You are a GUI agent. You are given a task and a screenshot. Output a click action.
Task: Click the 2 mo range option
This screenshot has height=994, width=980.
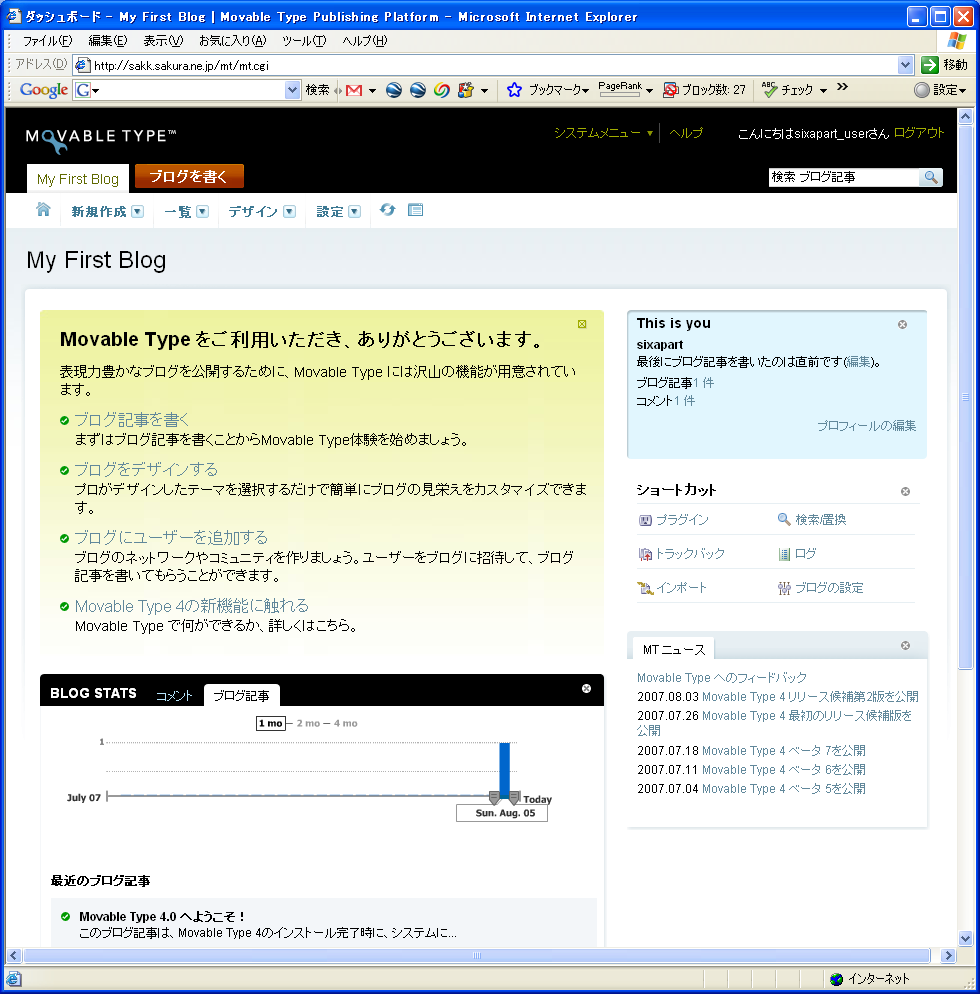[308, 723]
